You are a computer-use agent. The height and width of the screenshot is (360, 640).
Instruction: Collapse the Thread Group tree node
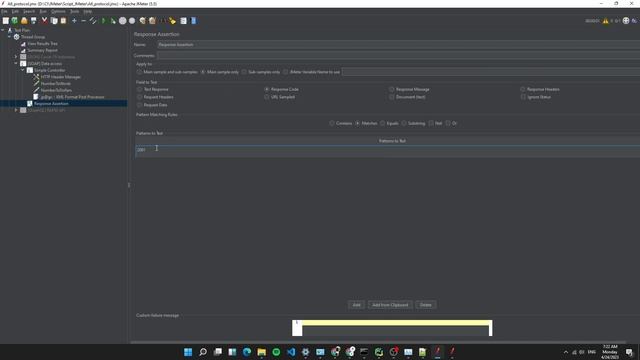point(9,37)
